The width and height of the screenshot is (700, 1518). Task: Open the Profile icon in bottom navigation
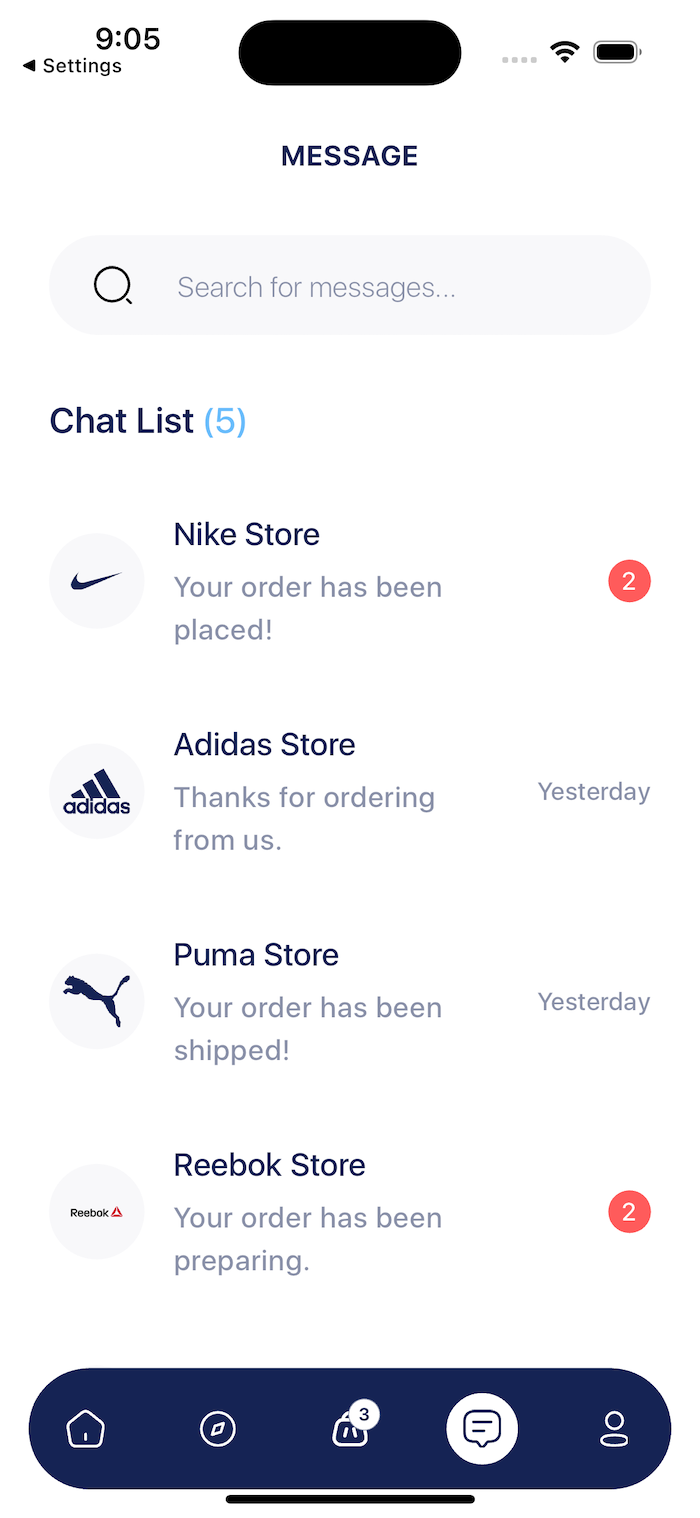616,1429
